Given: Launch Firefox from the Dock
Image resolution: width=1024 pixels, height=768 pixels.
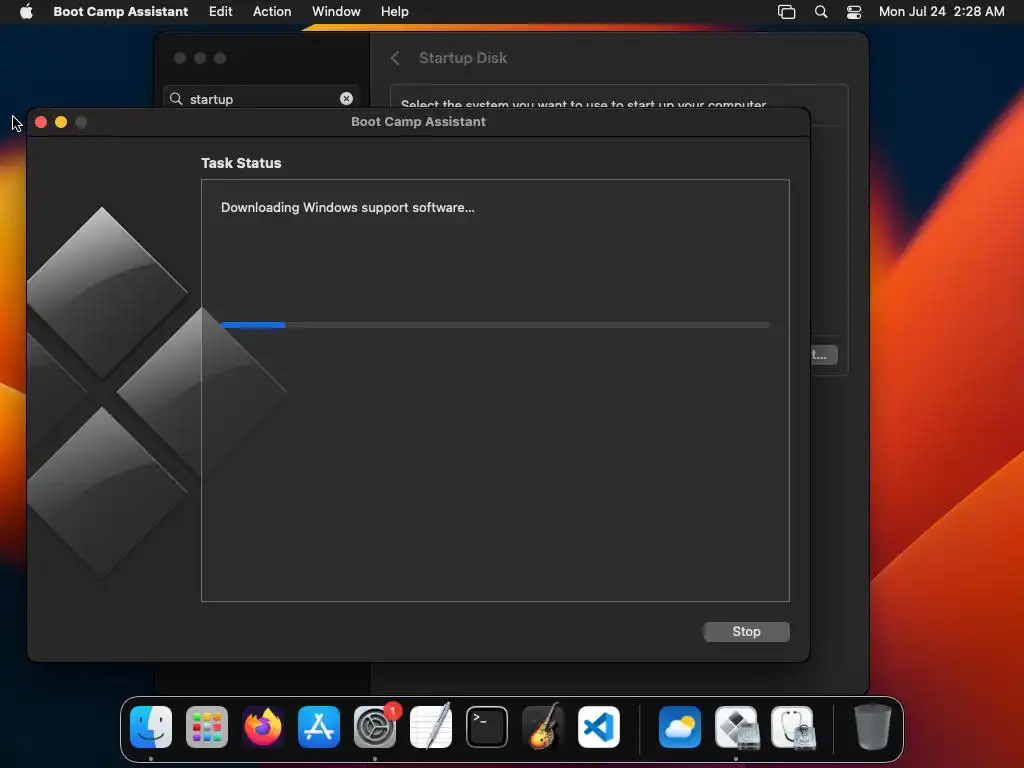Looking at the screenshot, I should (x=263, y=727).
